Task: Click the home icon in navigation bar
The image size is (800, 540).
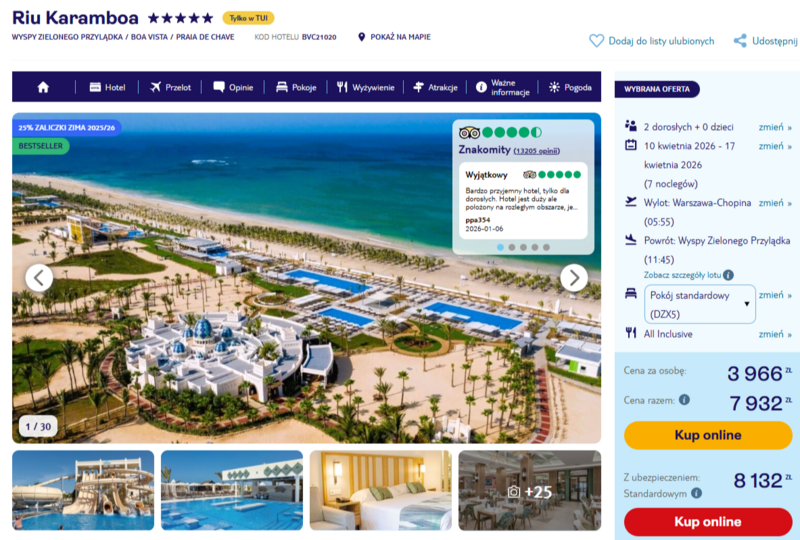Action: [x=43, y=87]
